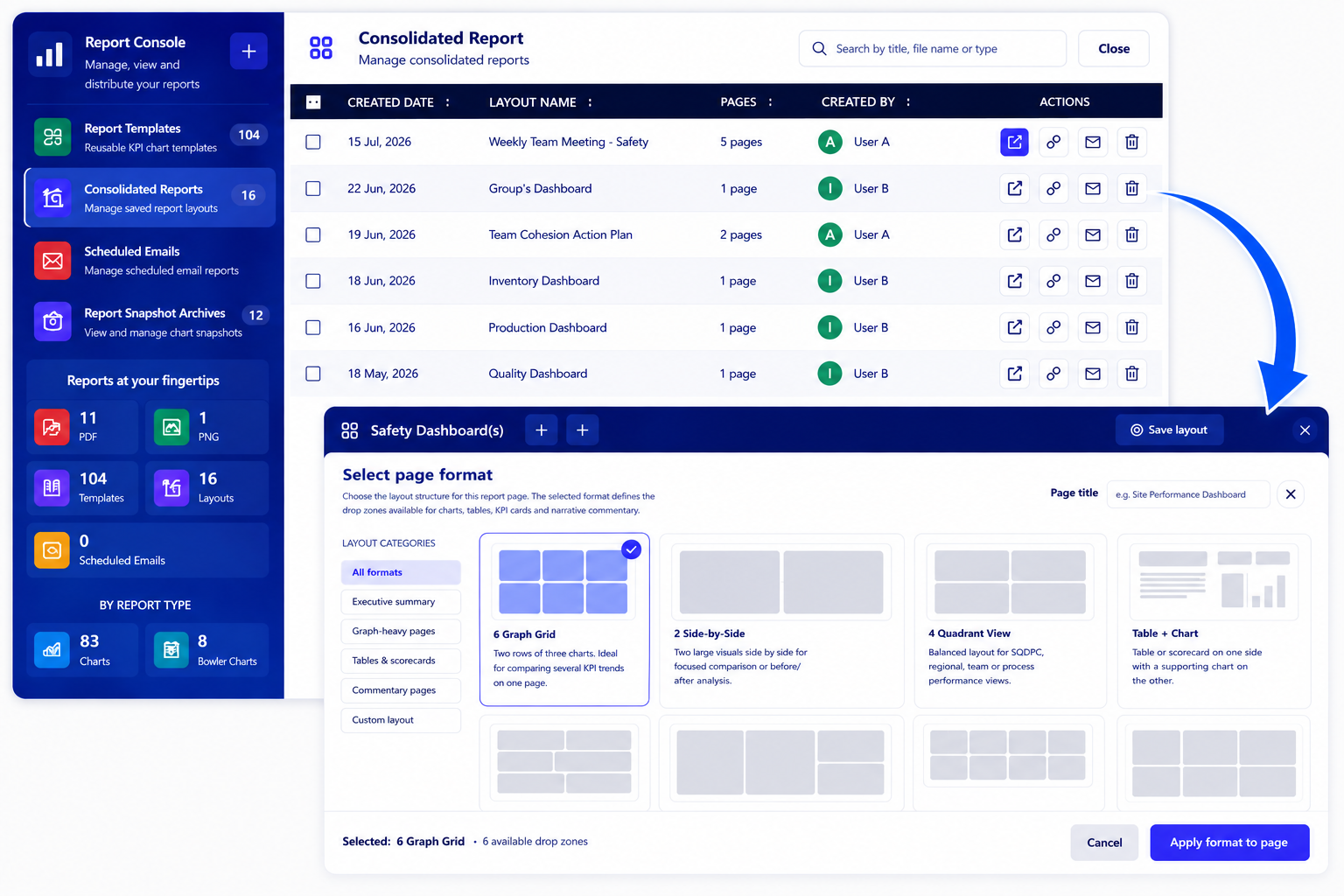This screenshot has height=896, width=1344.
Task: Email the Group's Dashboard report
Action: point(1093,188)
